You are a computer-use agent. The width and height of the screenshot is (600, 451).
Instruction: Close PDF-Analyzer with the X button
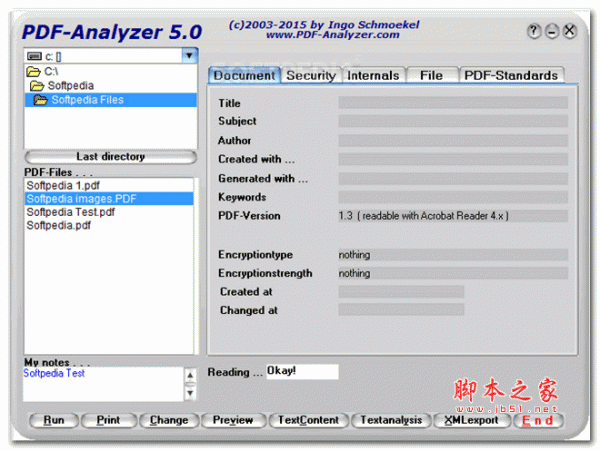(x=569, y=31)
